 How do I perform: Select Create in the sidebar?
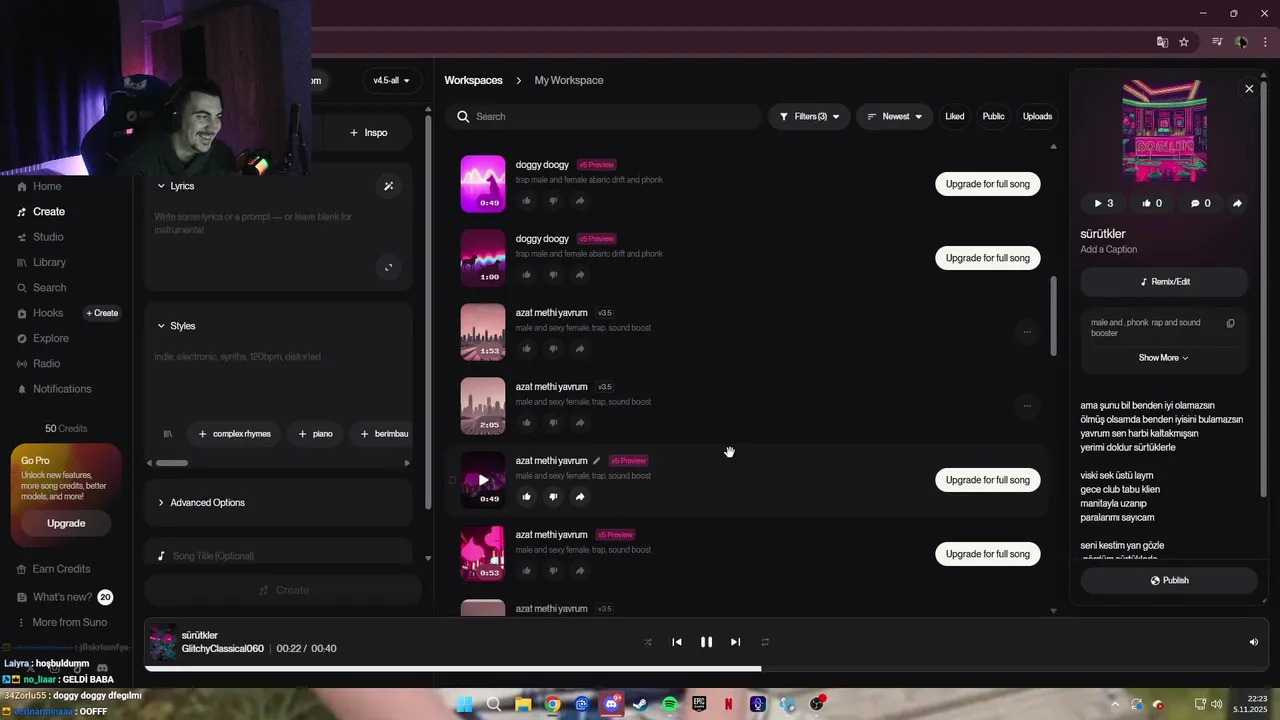click(x=48, y=212)
